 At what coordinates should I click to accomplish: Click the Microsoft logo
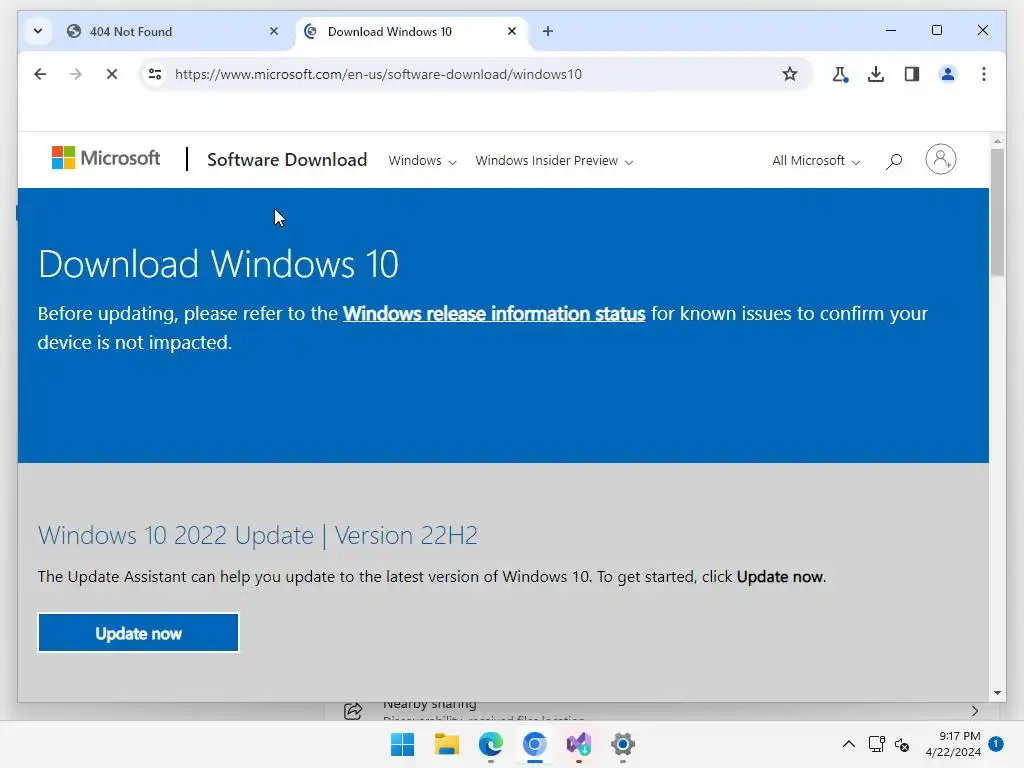point(106,158)
